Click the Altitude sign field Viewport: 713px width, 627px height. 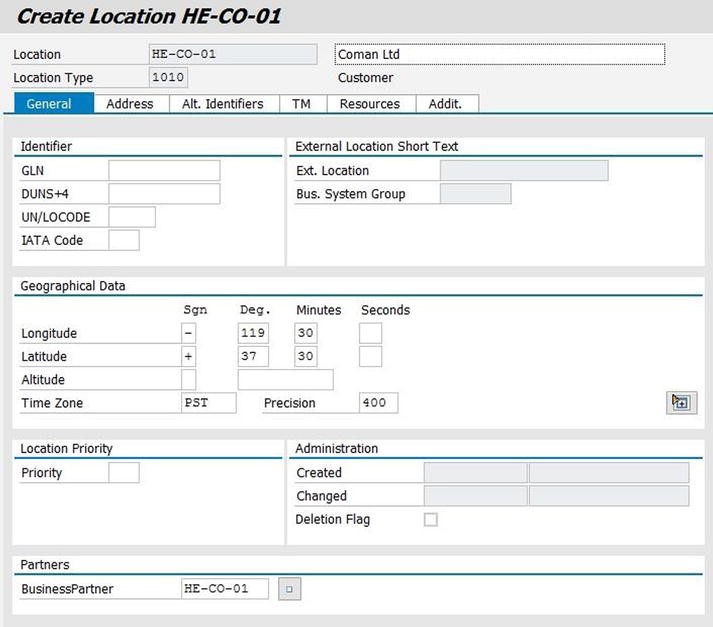[188, 379]
